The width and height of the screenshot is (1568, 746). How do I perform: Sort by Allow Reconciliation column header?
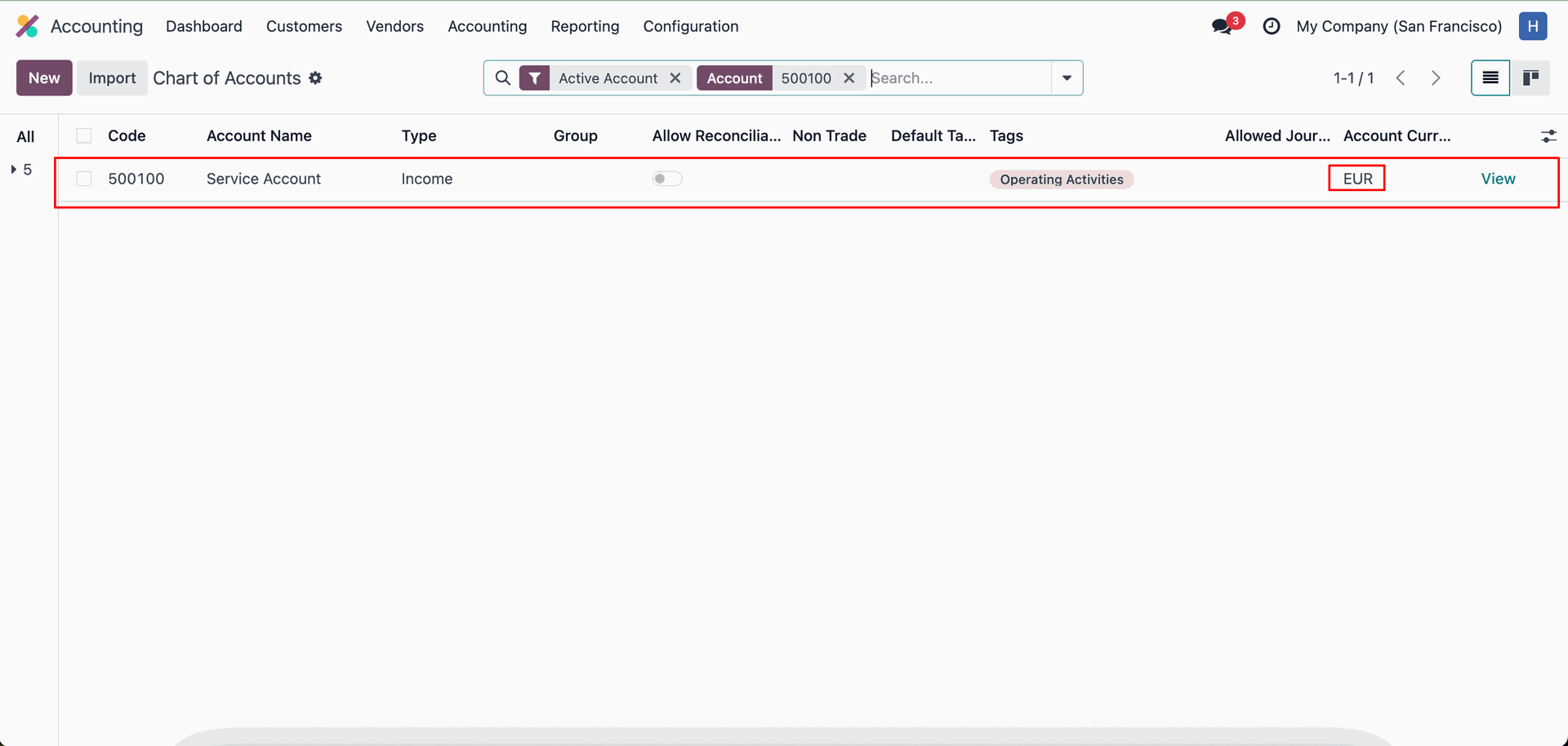716,135
